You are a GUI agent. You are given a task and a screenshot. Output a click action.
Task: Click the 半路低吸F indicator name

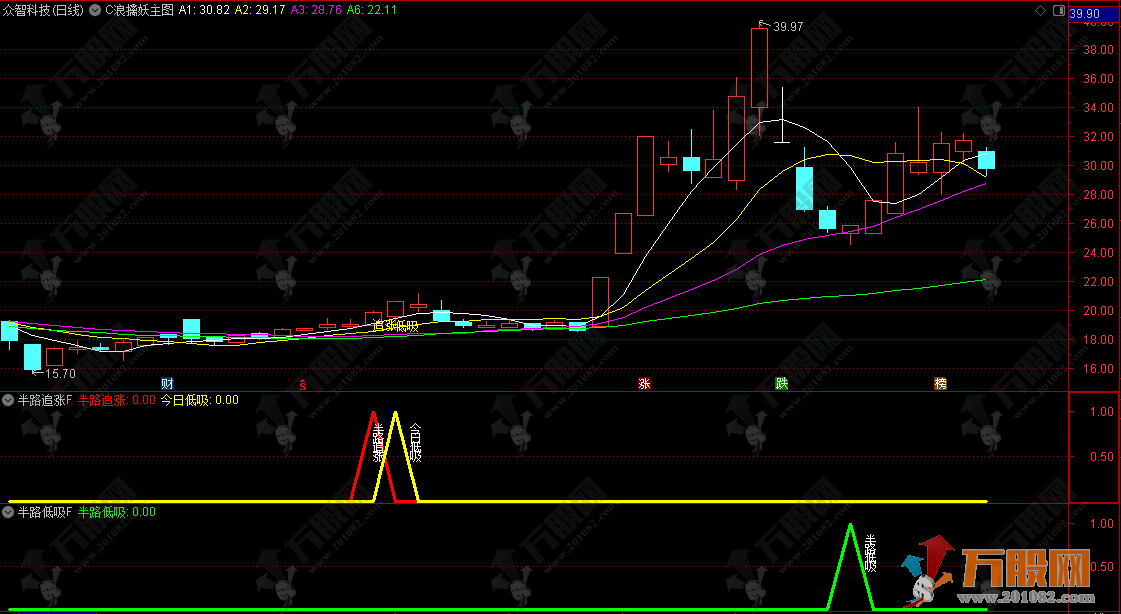pyautogui.click(x=44, y=512)
